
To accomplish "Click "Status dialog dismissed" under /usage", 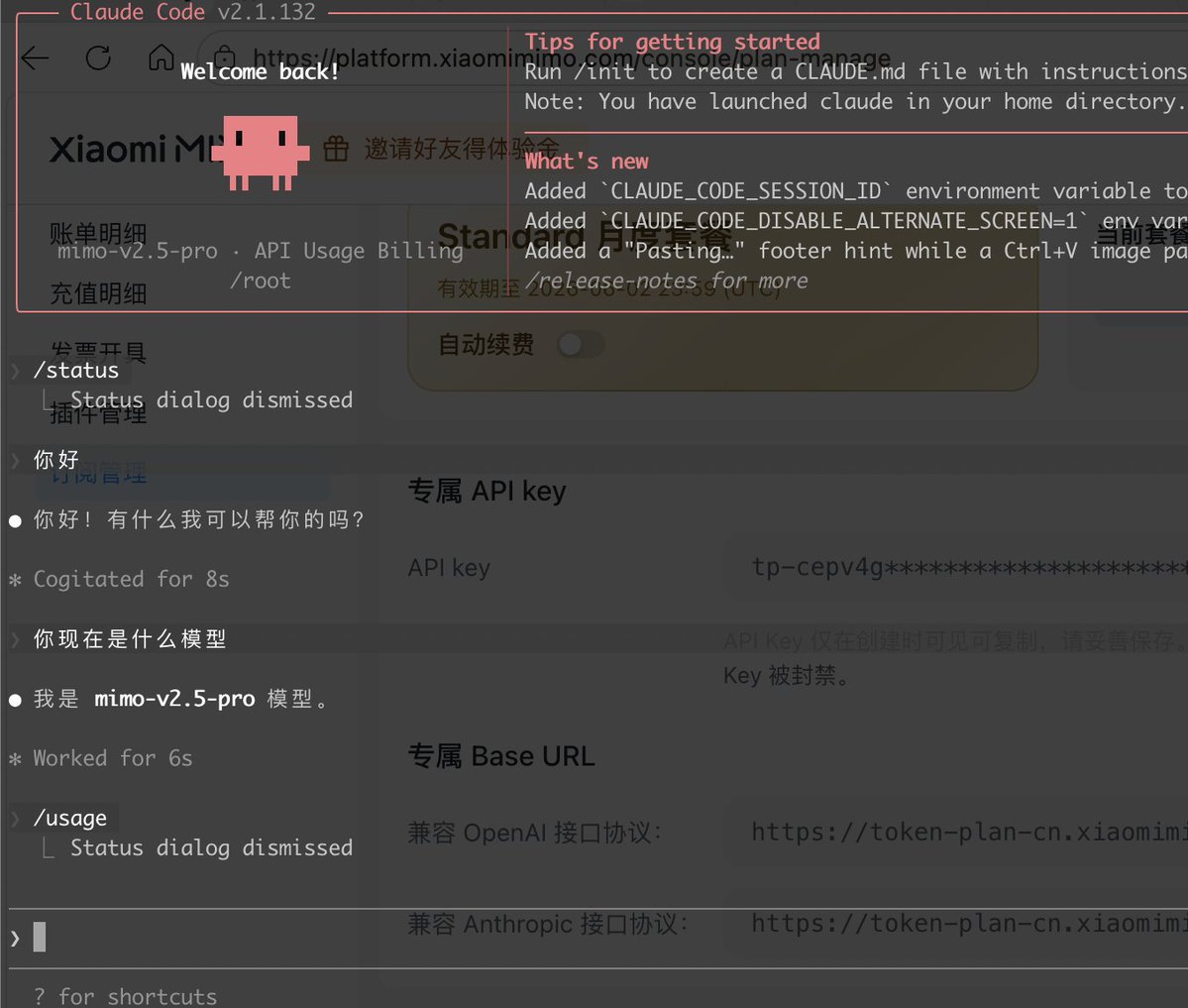I will pos(211,847).
